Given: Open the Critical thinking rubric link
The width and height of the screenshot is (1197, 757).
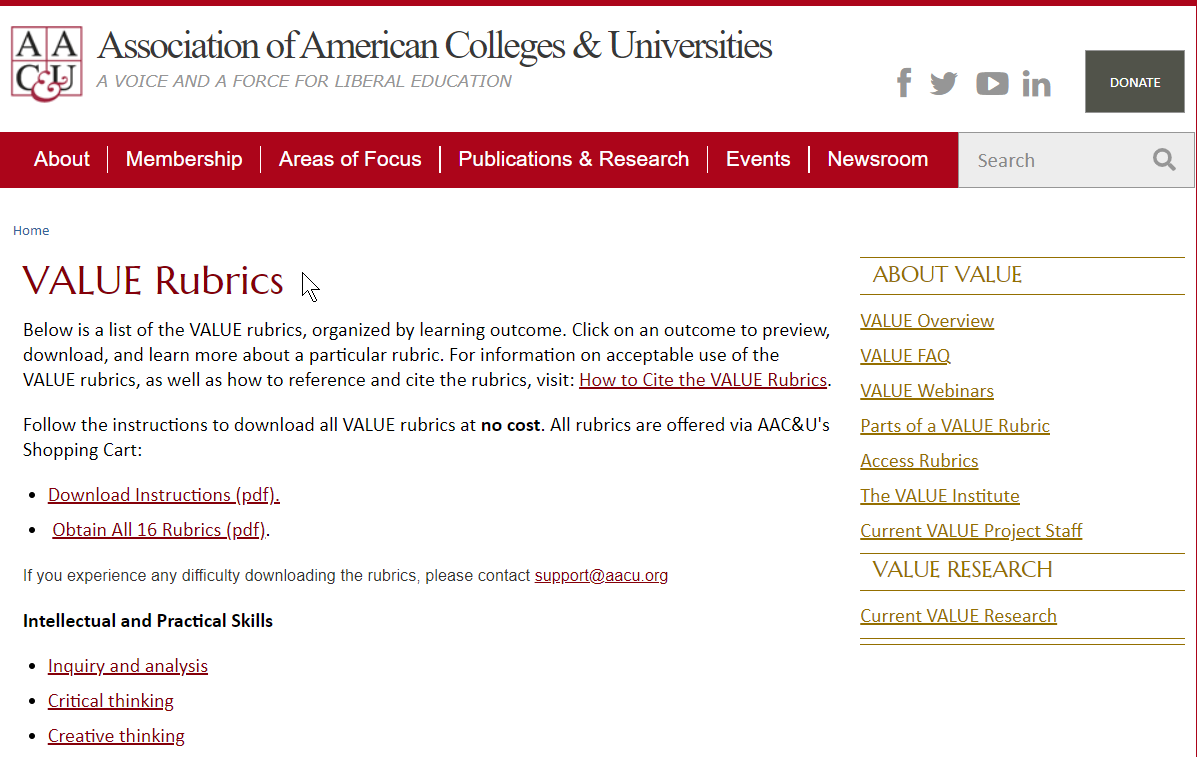Looking at the screenshot, I should (x=111, y=701).
